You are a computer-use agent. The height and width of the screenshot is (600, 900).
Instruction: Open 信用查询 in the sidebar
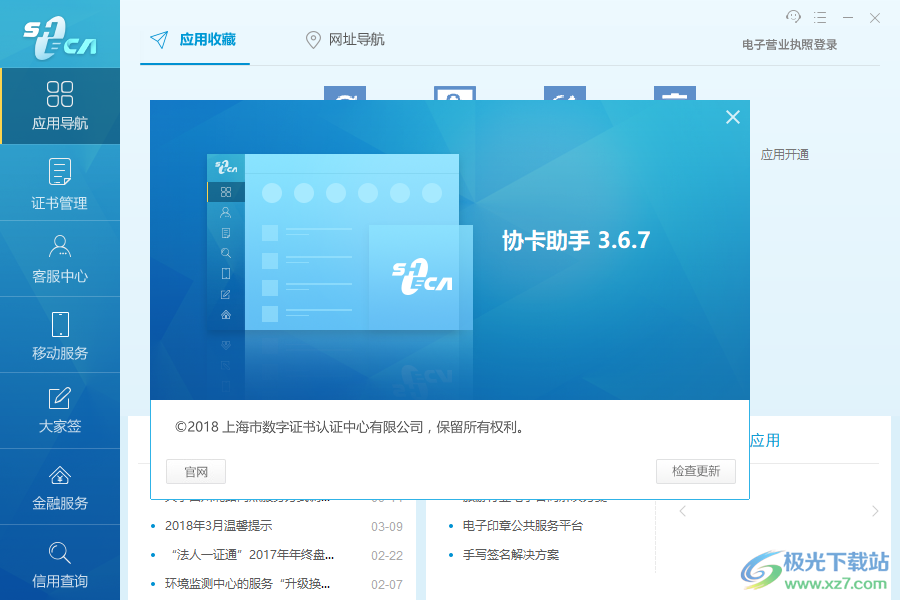tap(60, 564)
